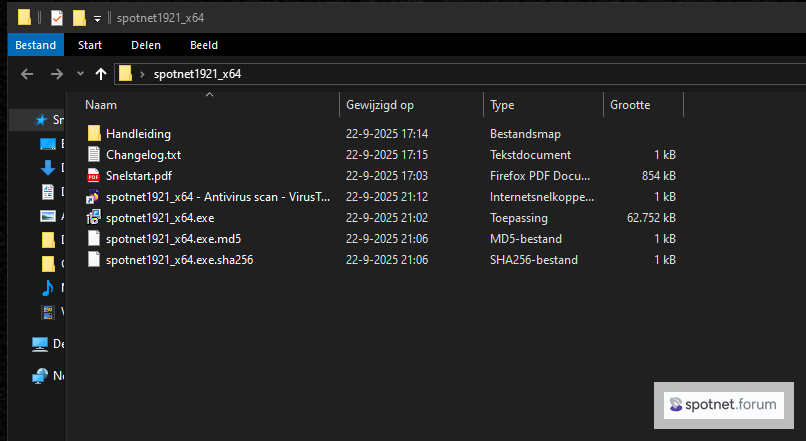Go back with the left arrow
This screenshot has height=441, width=806.
click(27, 74)
